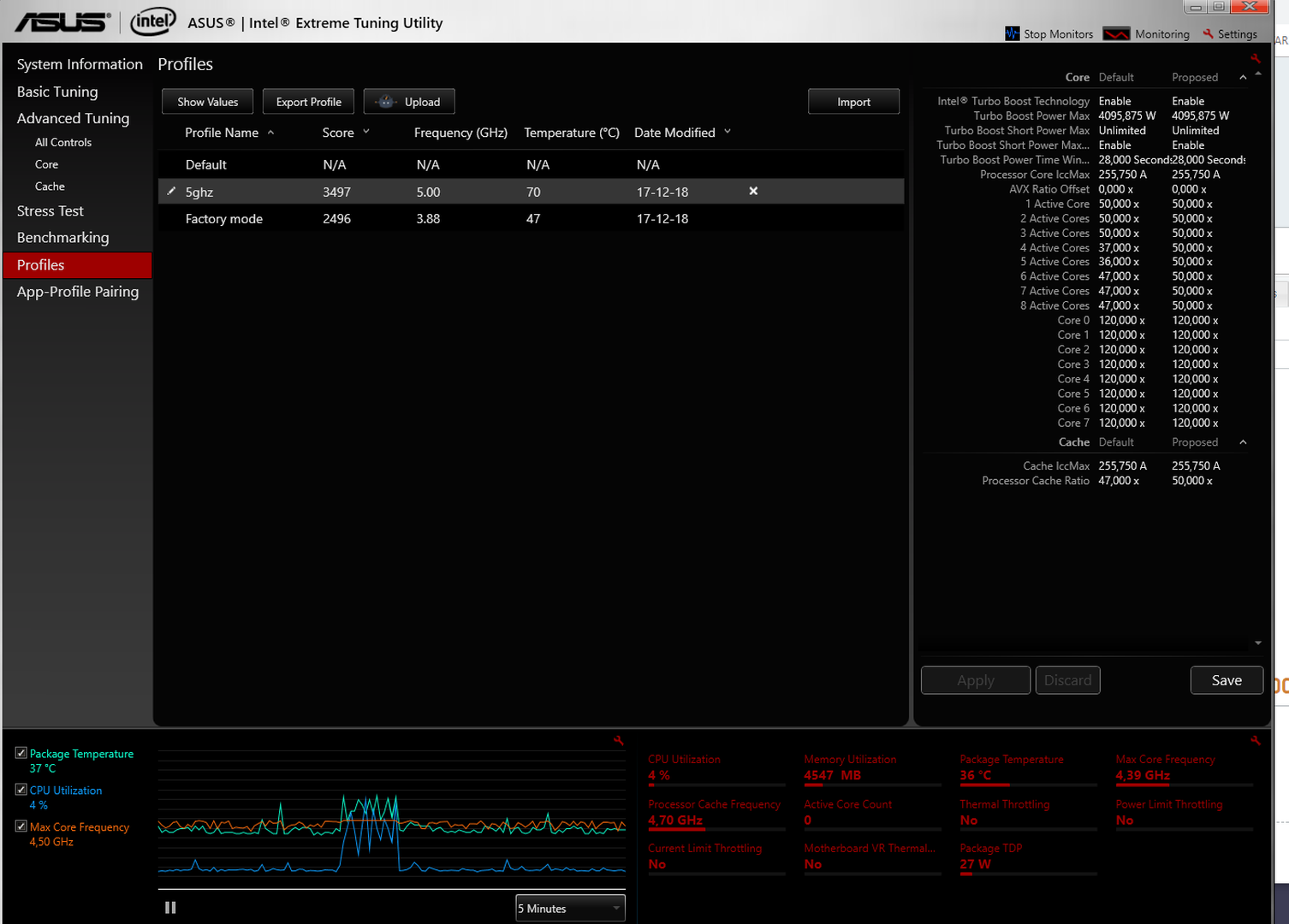Click Memory Utilization 4547 MB readout
The image size is (1289, 924).
[x=872, y=769]
